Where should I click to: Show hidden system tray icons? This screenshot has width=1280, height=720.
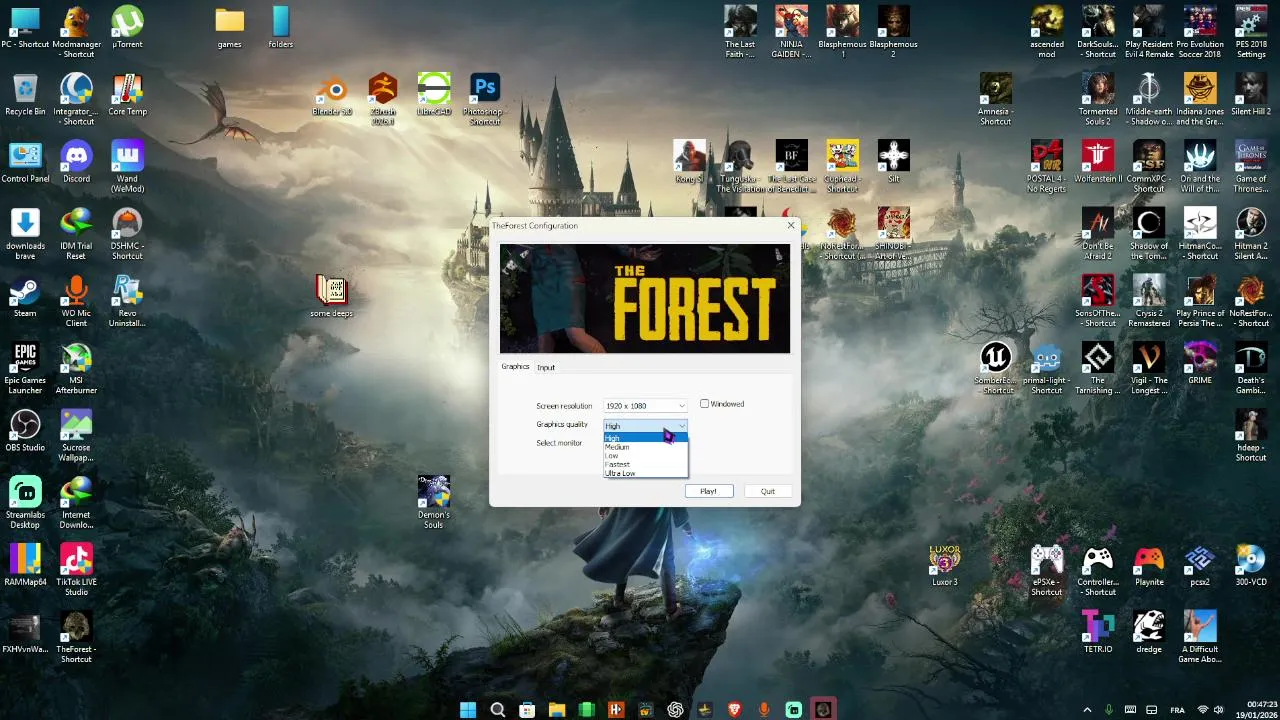1087,710
